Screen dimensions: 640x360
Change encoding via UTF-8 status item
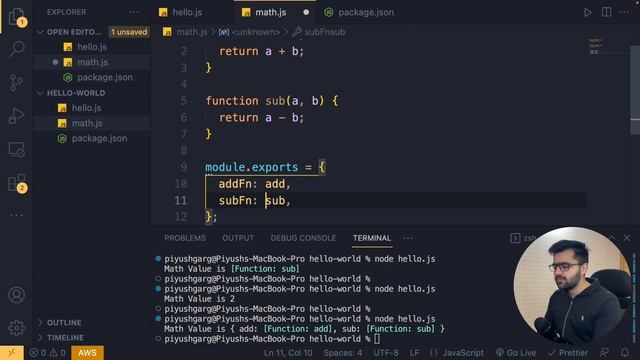(386, 353)
